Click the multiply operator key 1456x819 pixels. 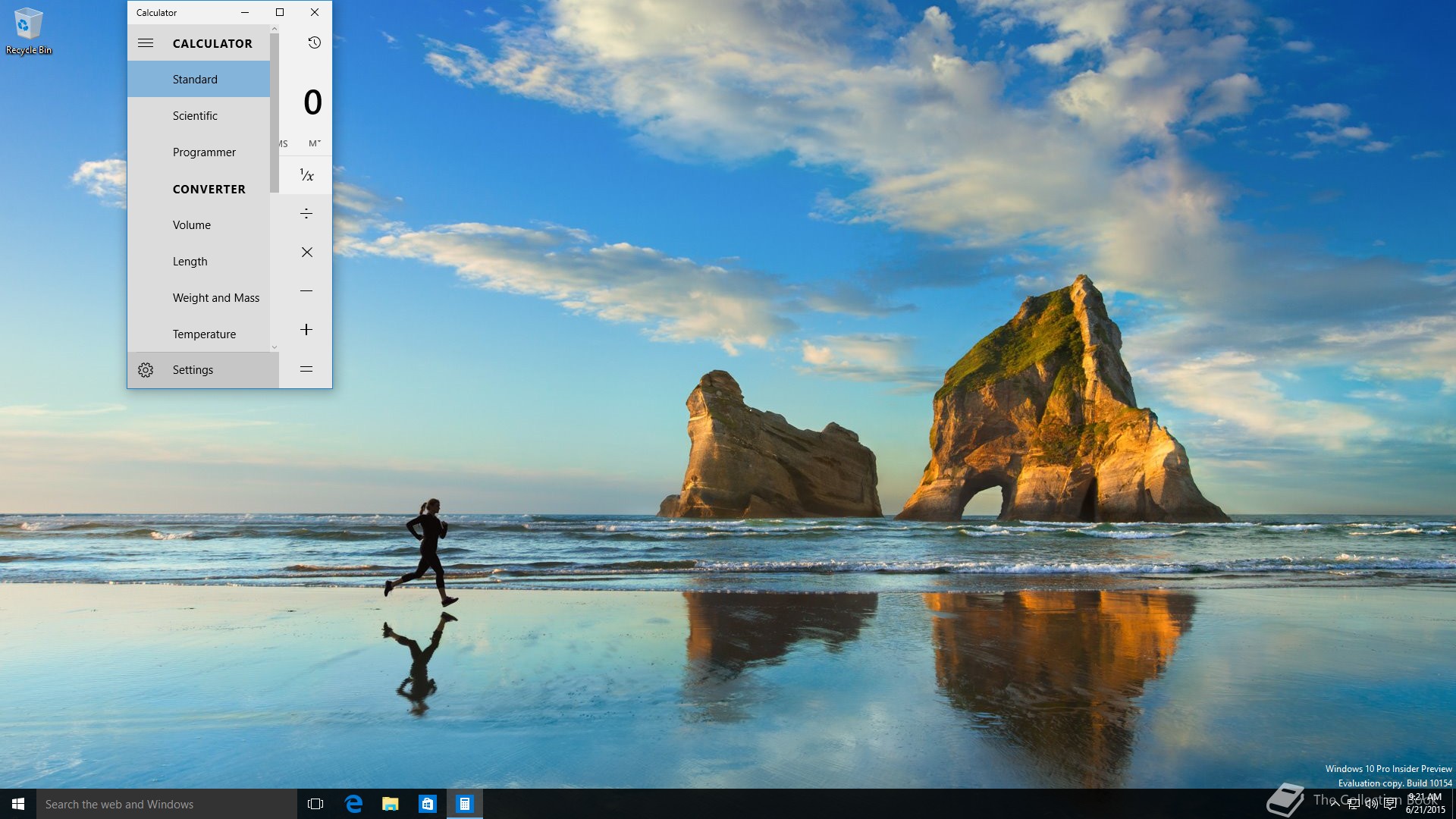tap(306, 253)
